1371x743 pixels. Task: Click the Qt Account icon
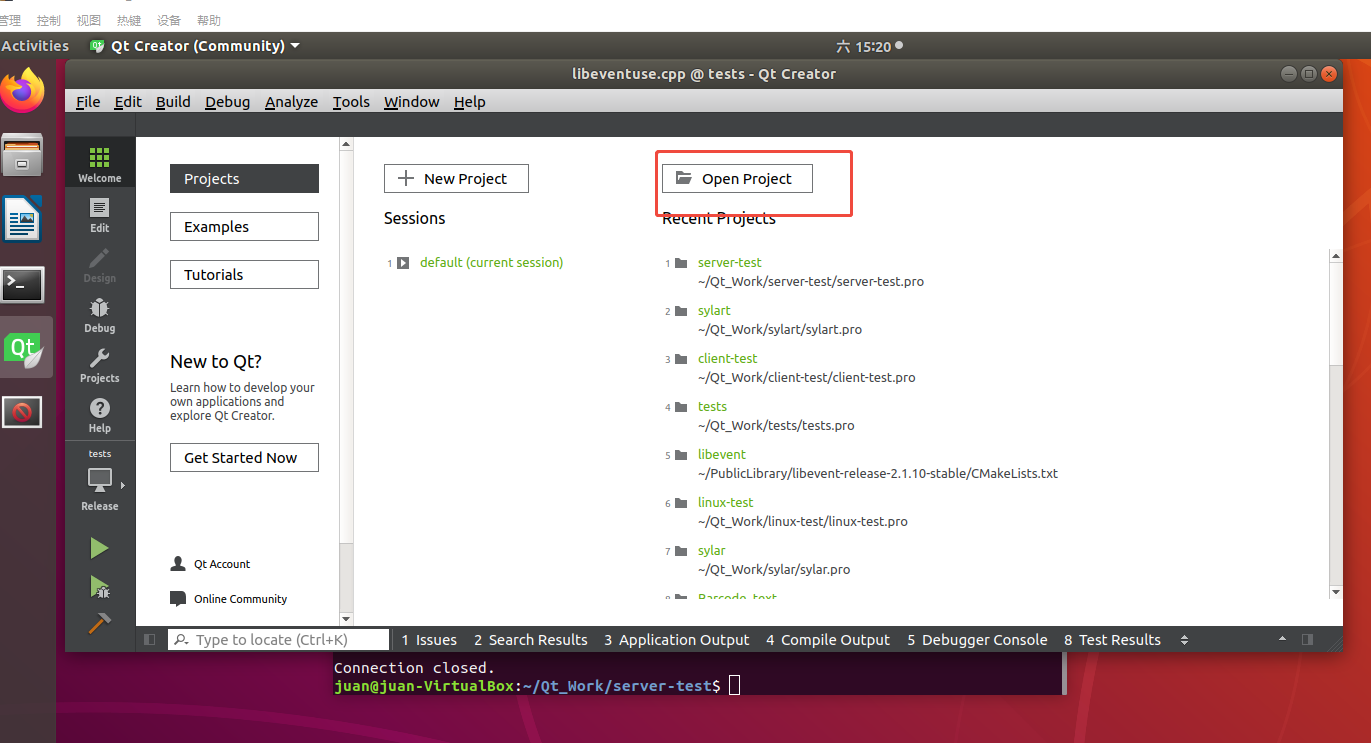[178, 564]
